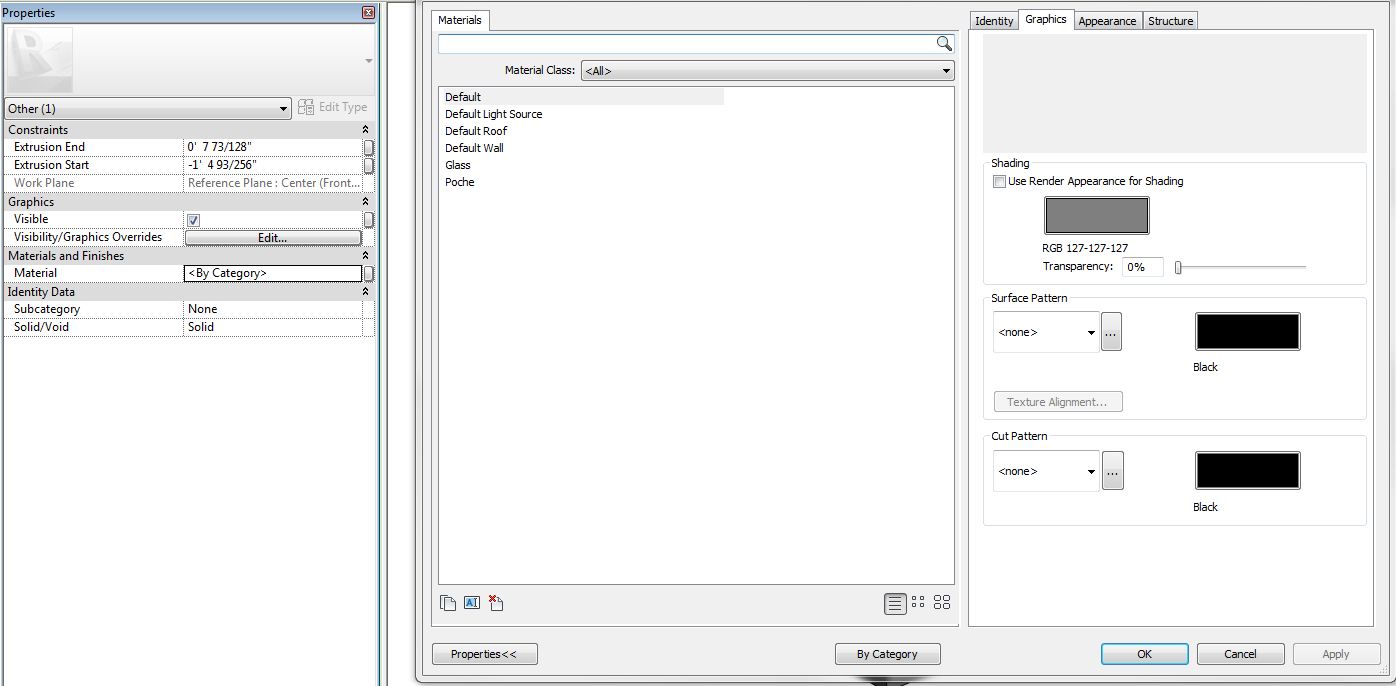Browse cut patterns with ellipsis button

click(x=1112, y=471)
